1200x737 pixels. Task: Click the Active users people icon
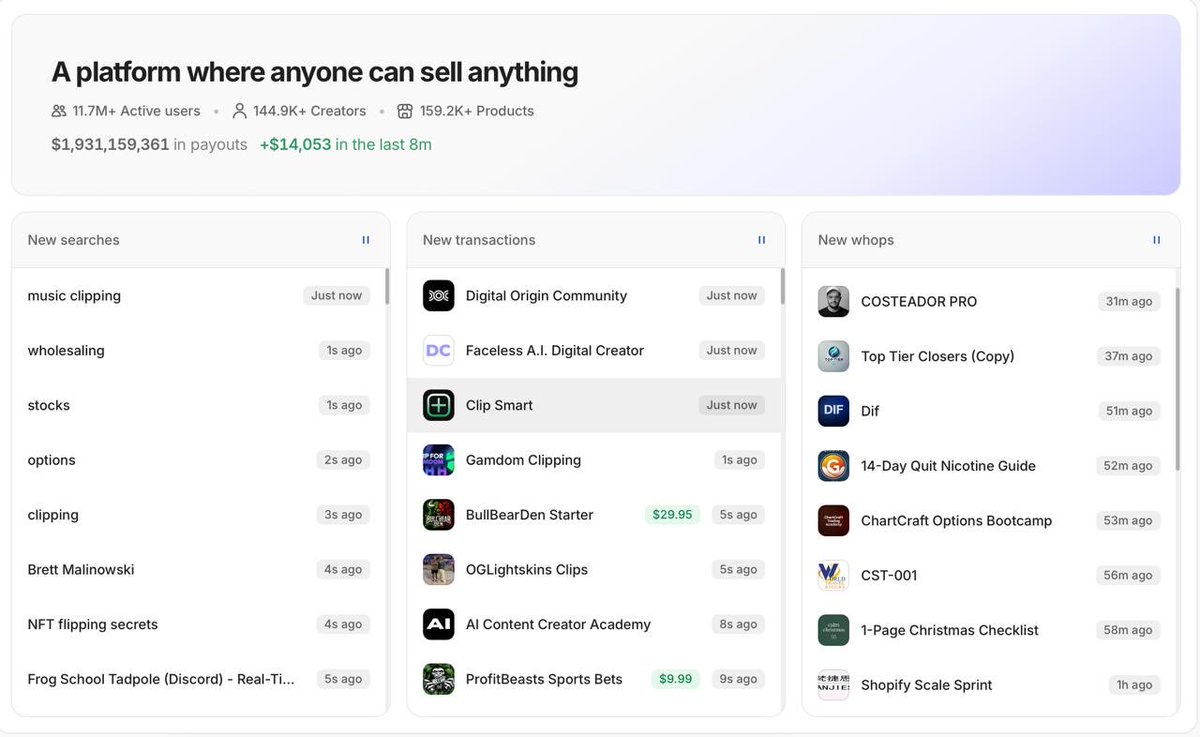tap(59, 111)
